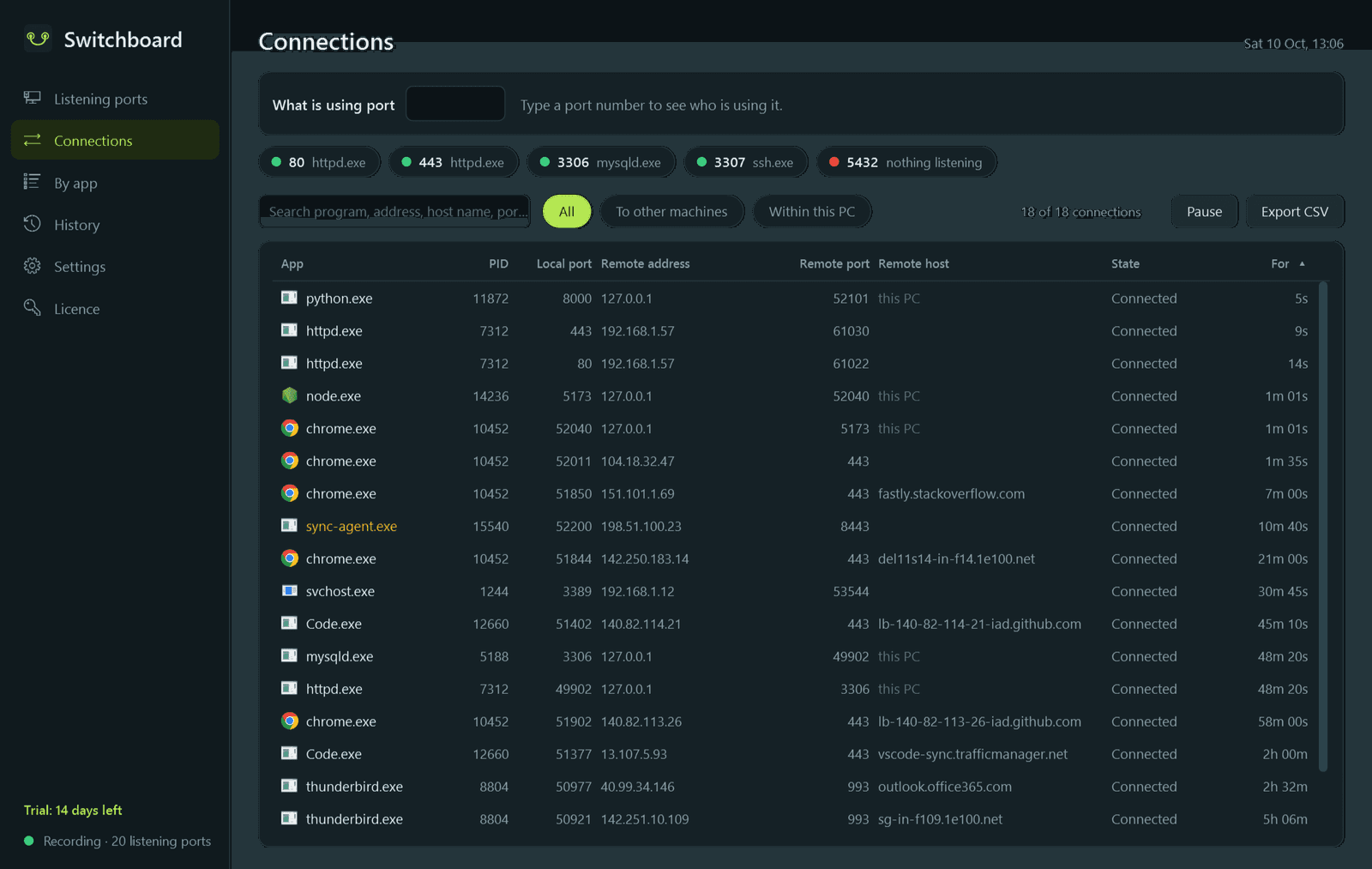This screenshot has height=869, width=1372.
Task: Click the Recording status indicator dot
Action: 29,841
